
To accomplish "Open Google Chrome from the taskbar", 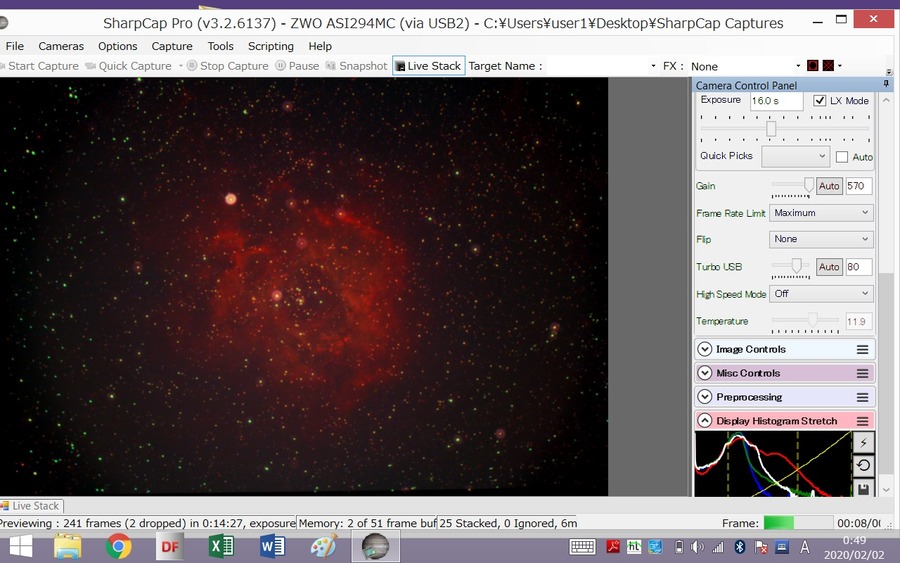I will pyautogui.click(x=118, y=546).
